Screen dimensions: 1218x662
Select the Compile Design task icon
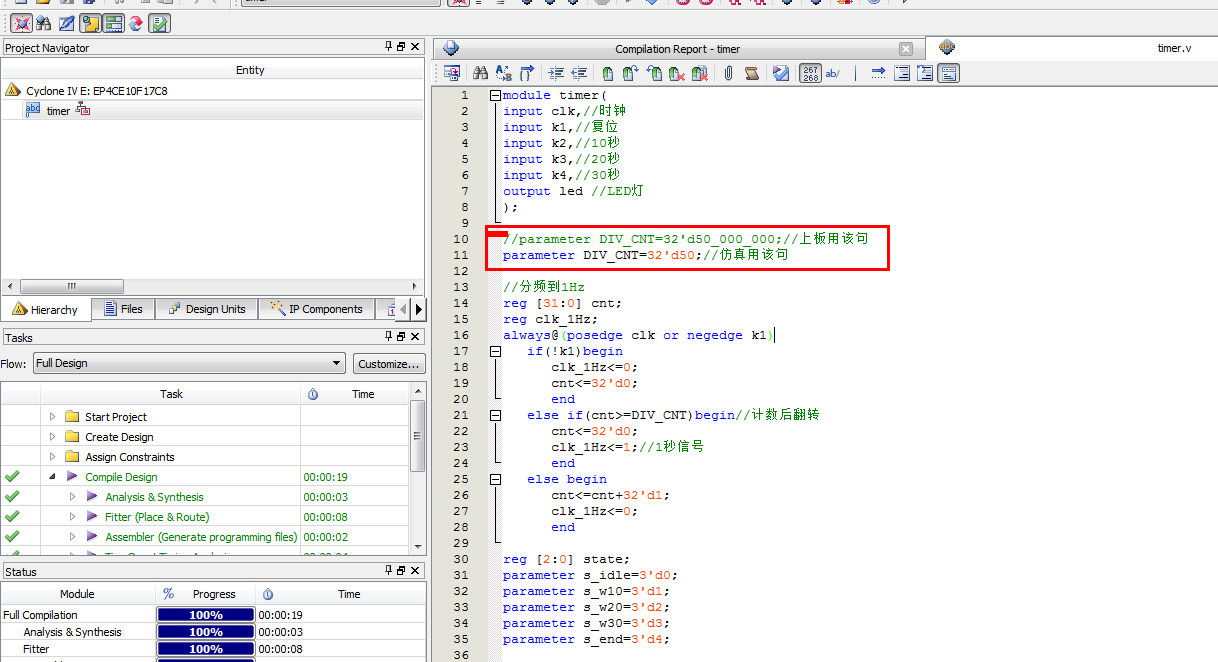pos(71,477)
